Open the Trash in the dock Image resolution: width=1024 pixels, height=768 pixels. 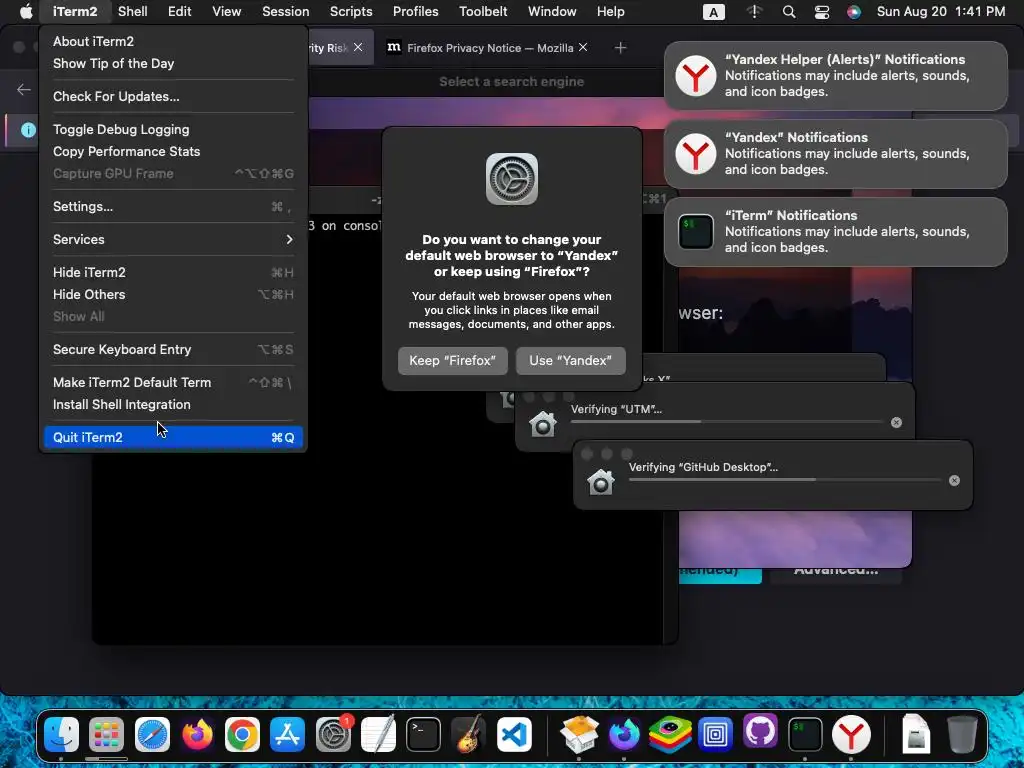coord(961,734)
